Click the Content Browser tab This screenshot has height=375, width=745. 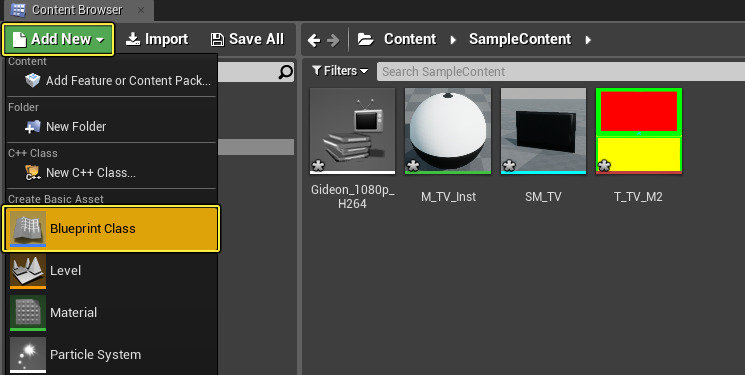[x=77, y=10]
